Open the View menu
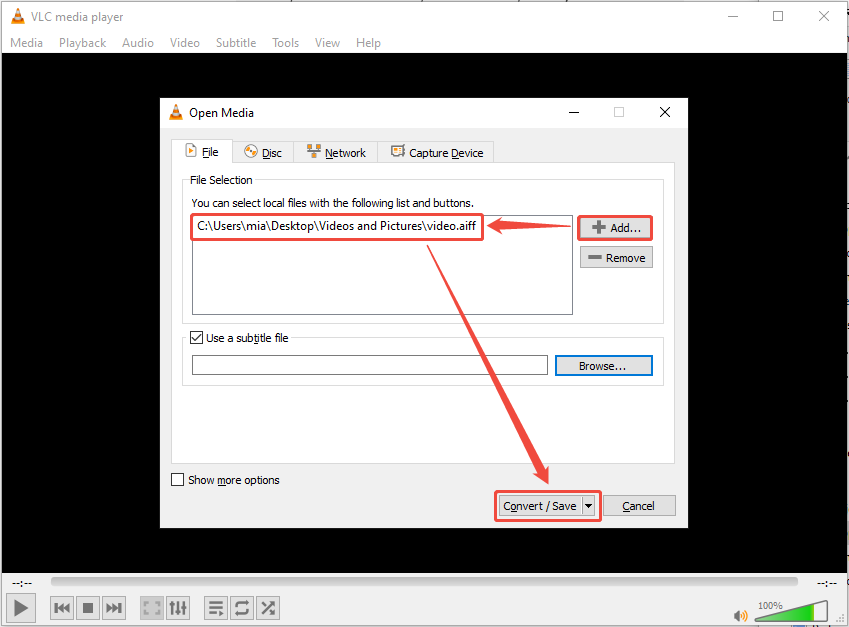This screenshot has height=627, width=849. tap(327, 43)
